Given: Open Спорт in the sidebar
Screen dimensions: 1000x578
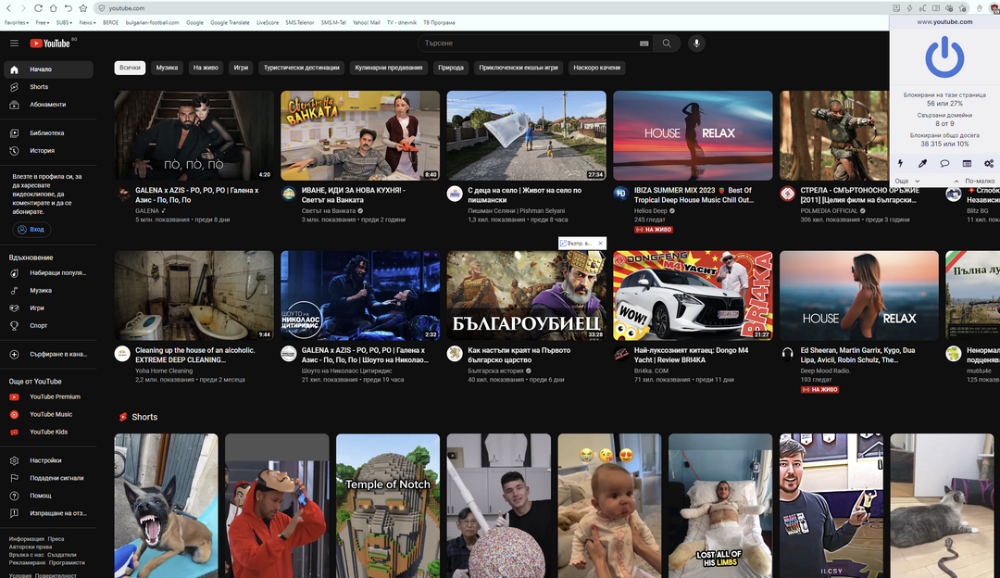Looking at the screenshot, I should click(x=48, y=325).
